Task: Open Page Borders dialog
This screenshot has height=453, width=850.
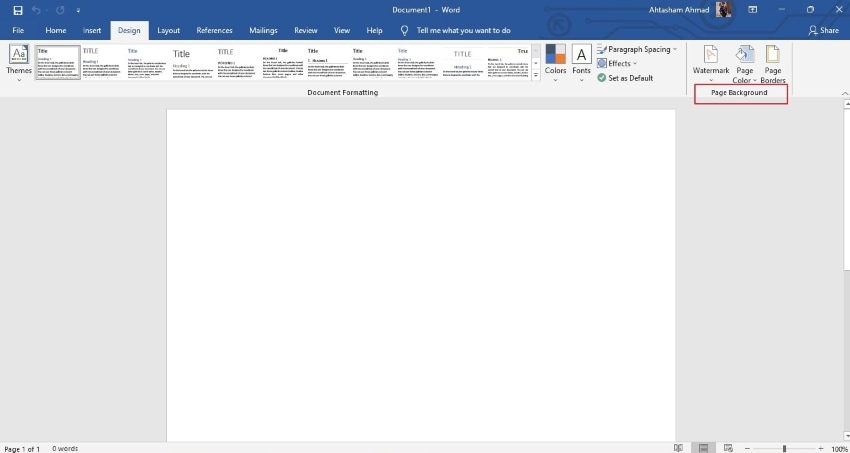Action: point(772,63)
